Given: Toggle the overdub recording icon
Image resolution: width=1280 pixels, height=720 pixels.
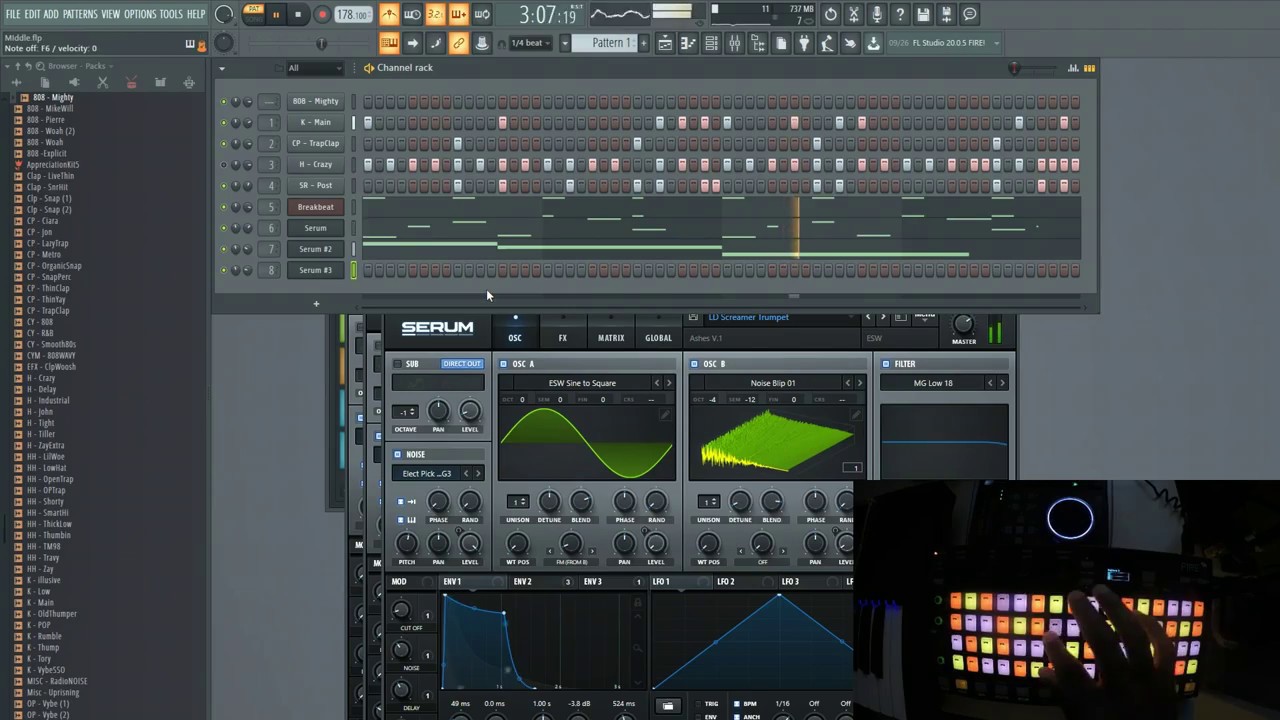Looking at the screenshot, I should point(458,15).
